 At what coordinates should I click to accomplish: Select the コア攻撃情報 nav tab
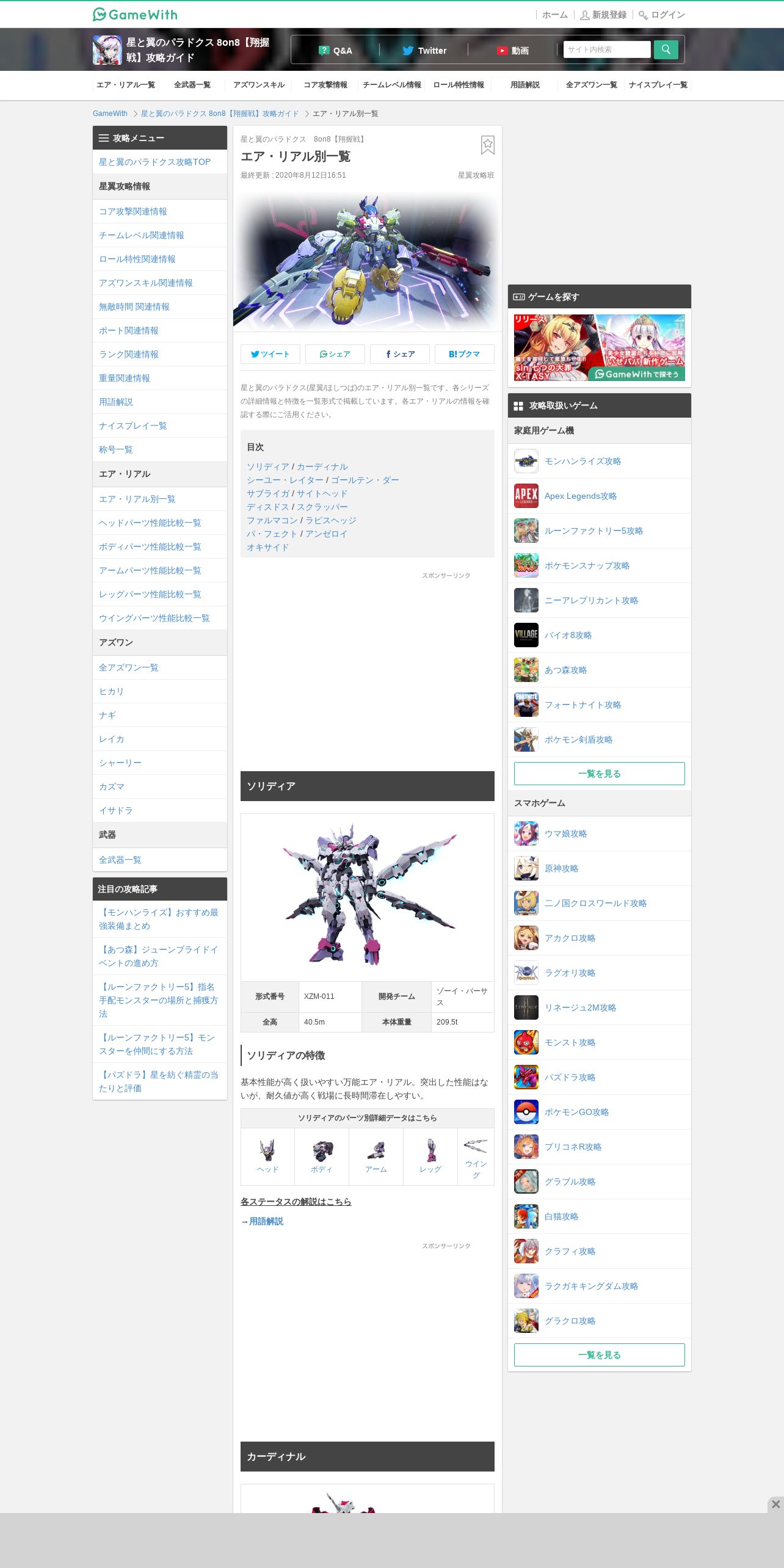[x=325, y=85]
